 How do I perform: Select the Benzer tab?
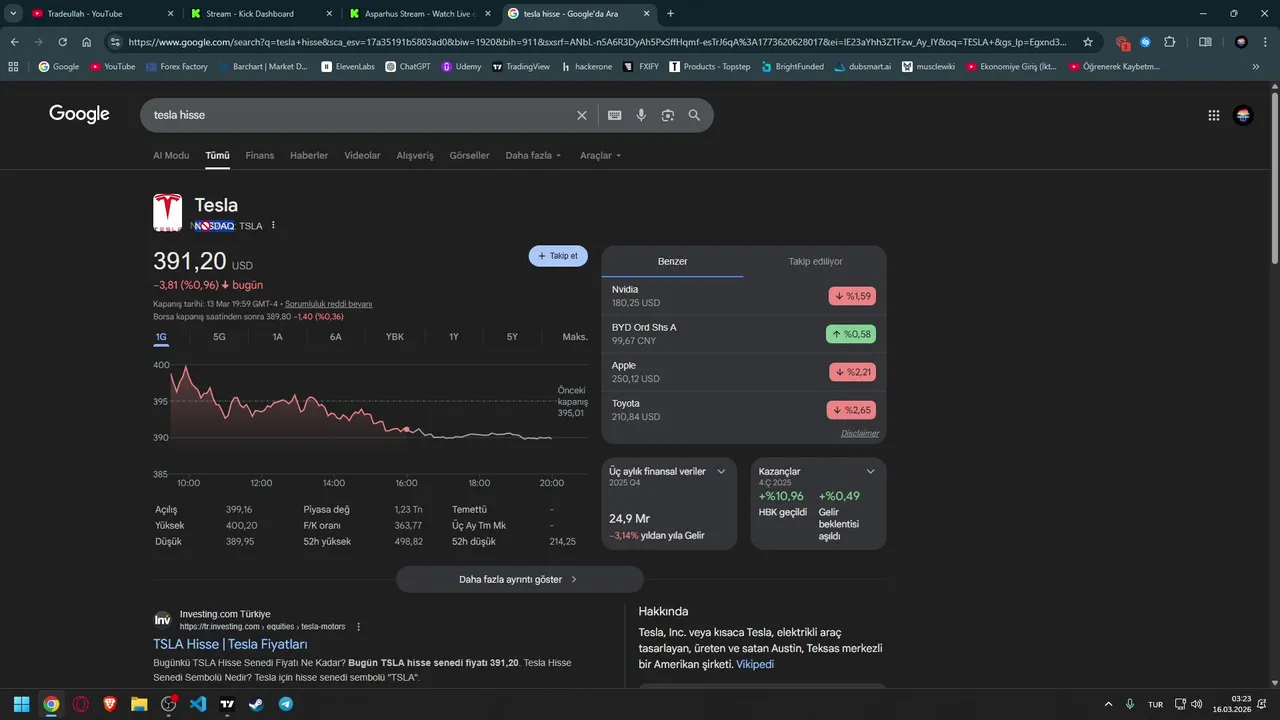click(x=672, y=261)
